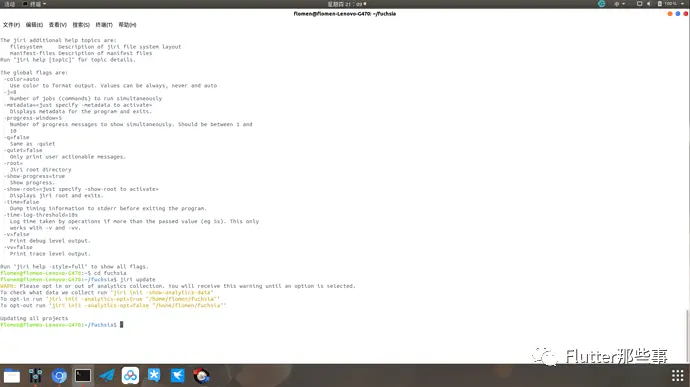Open the system menu arrow at top right
The width and height of the screenshot is (690, 387).
pos(683,4)
